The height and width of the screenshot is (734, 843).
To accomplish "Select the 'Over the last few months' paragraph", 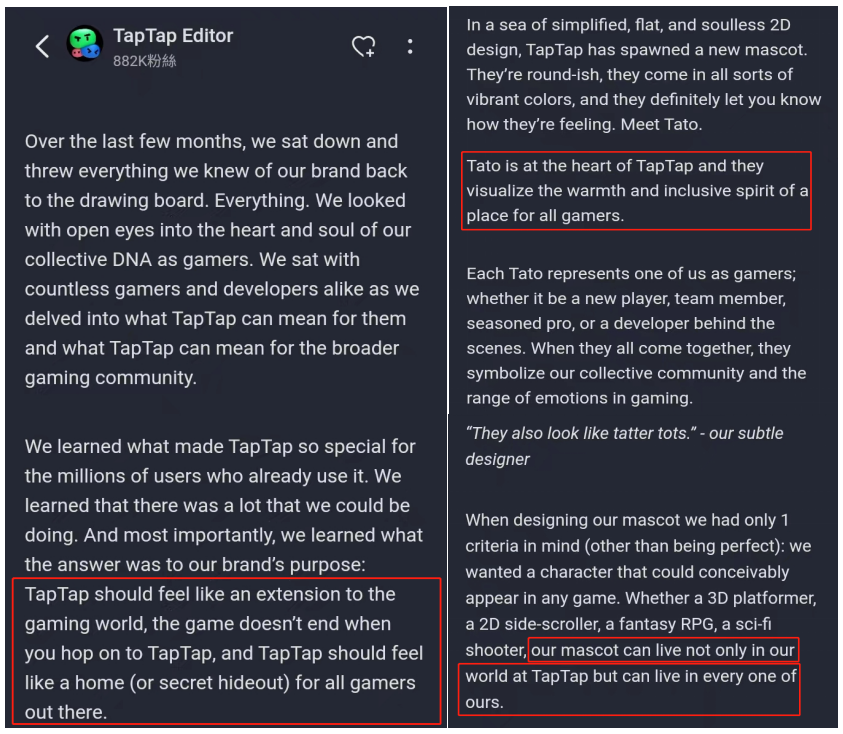I will click(222, 259).
